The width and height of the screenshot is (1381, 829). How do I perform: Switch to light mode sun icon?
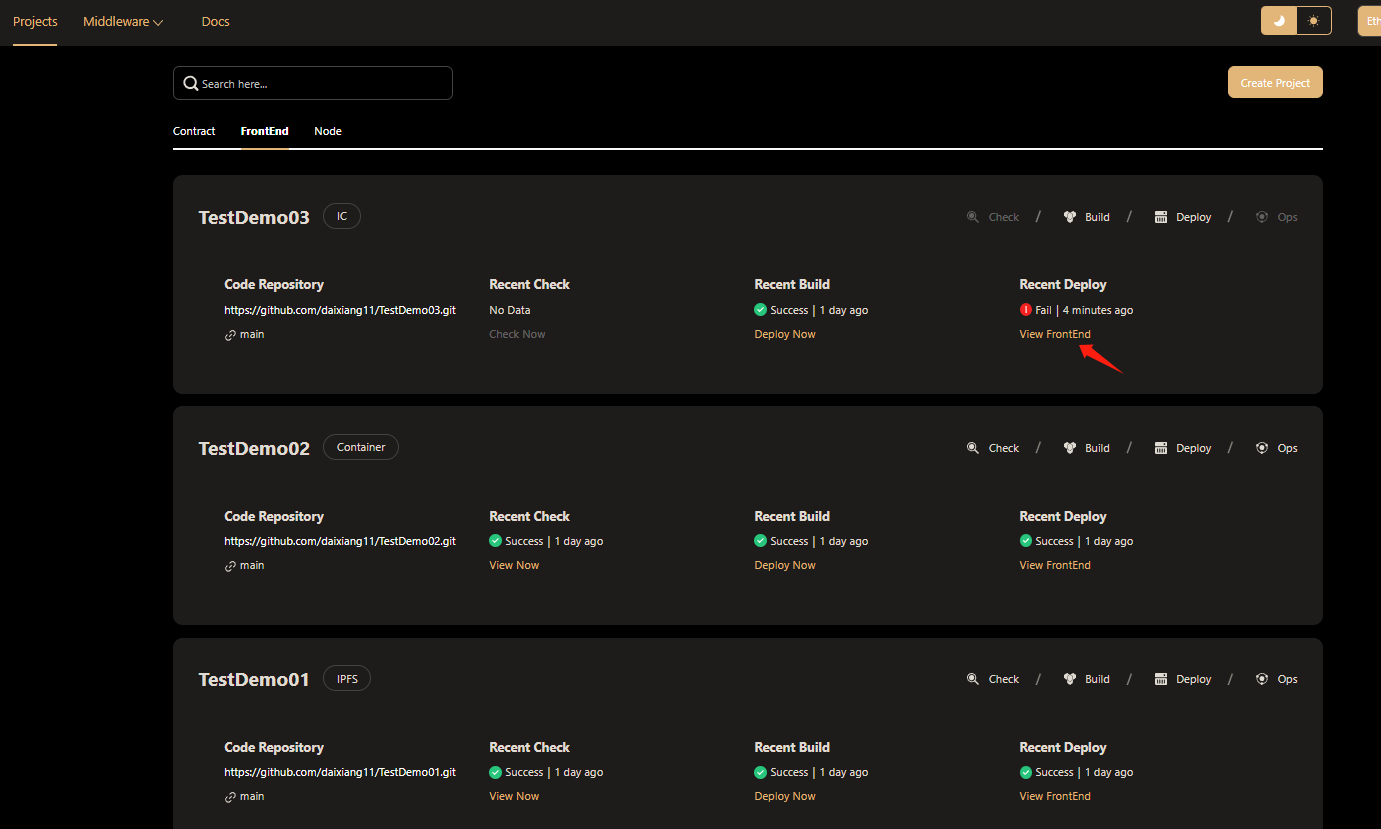(1314, 21)
